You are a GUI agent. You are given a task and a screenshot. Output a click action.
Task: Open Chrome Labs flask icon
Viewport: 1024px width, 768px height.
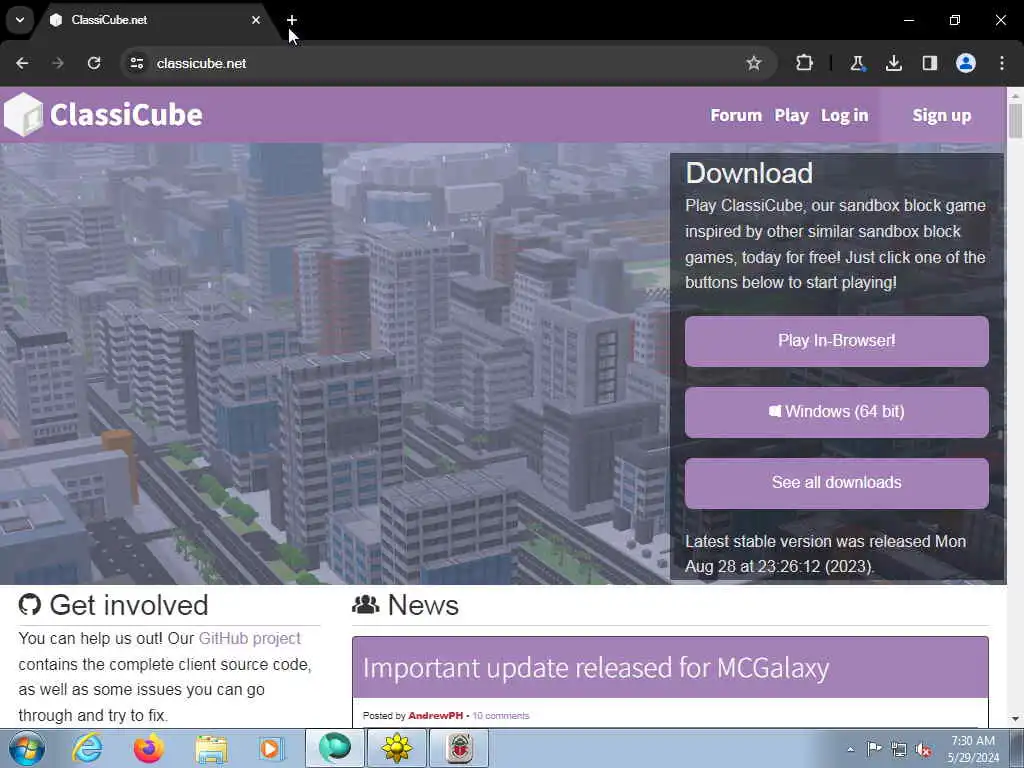pos(857,63)
